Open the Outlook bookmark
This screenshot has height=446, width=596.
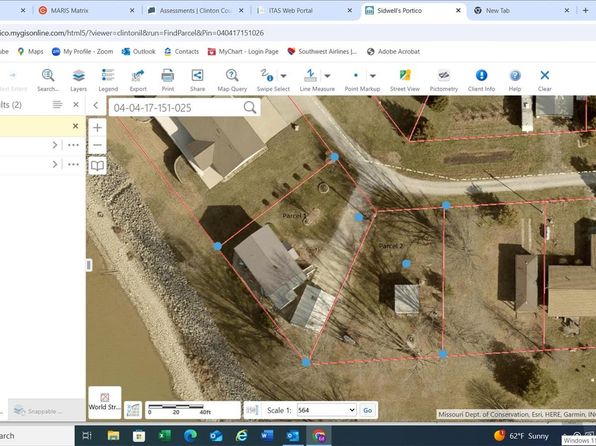(138, 51)
